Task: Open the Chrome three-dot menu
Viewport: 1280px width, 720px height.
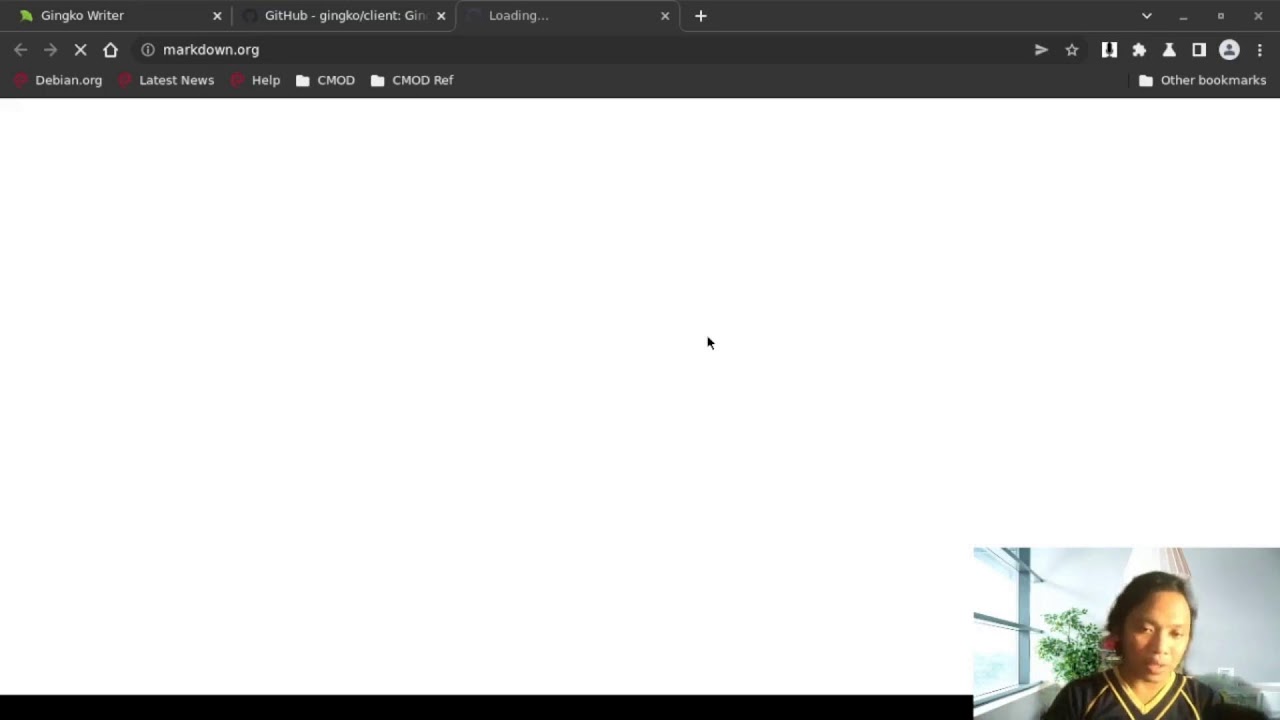Action: [1259, 50]
